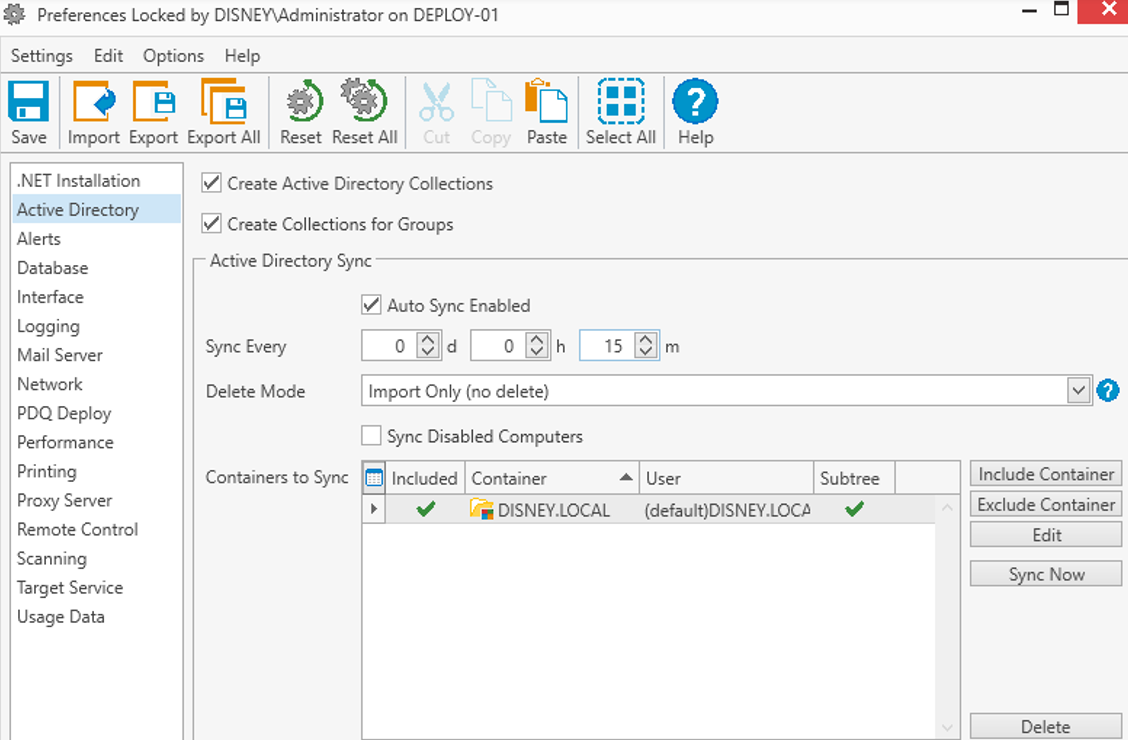Go to Mail Server preferences
Screen dimensions: 1128x740
(96, 355)
